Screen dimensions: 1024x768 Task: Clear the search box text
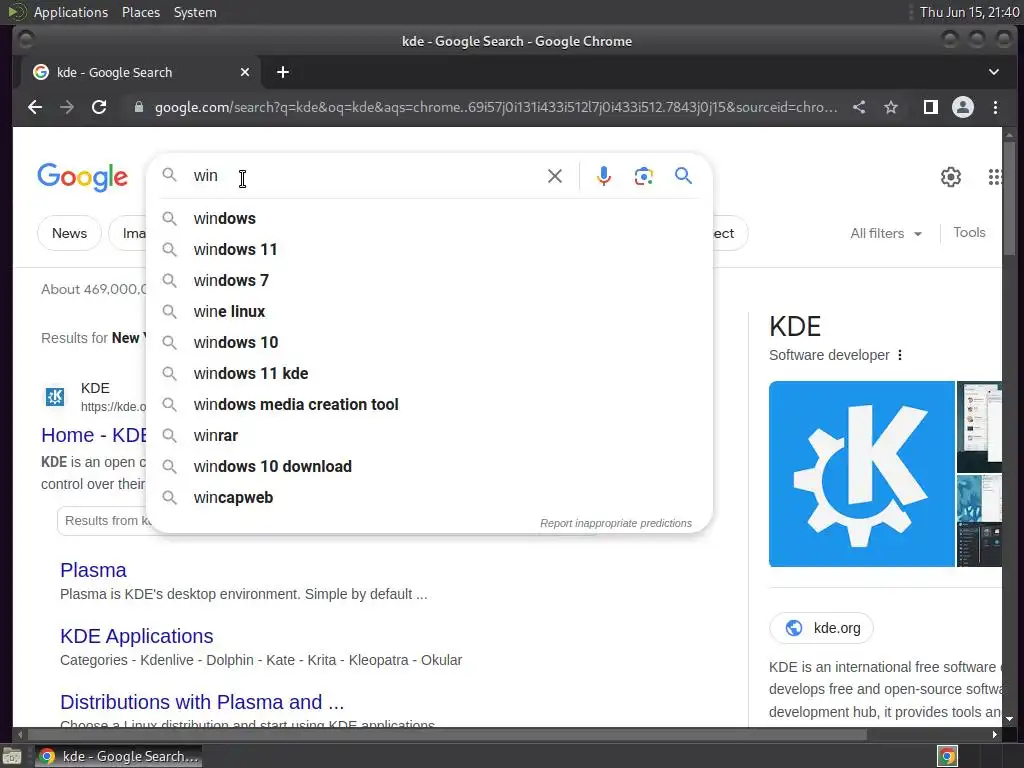(554, 176)
